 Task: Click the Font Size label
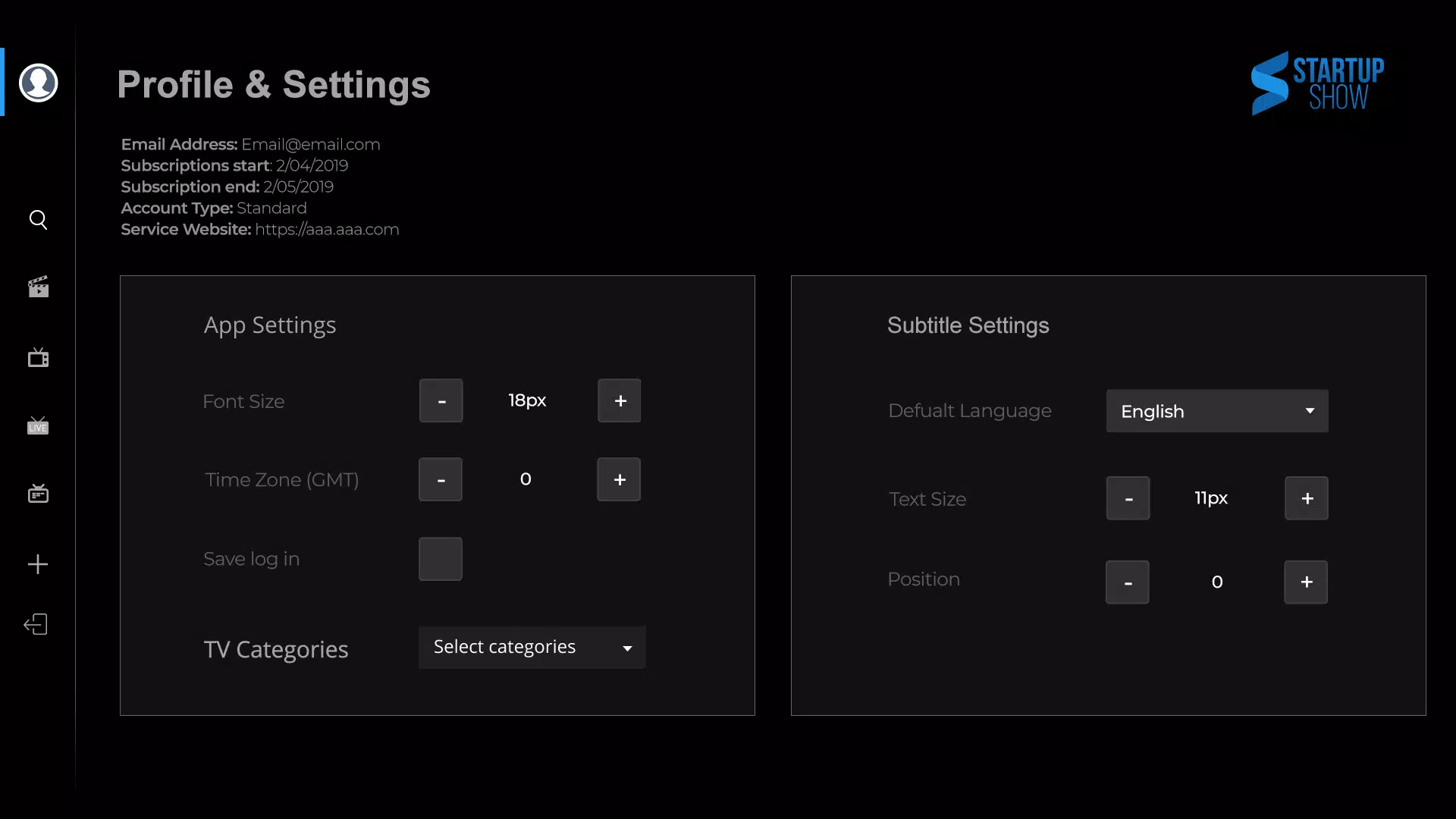click(x=243, y=401)
